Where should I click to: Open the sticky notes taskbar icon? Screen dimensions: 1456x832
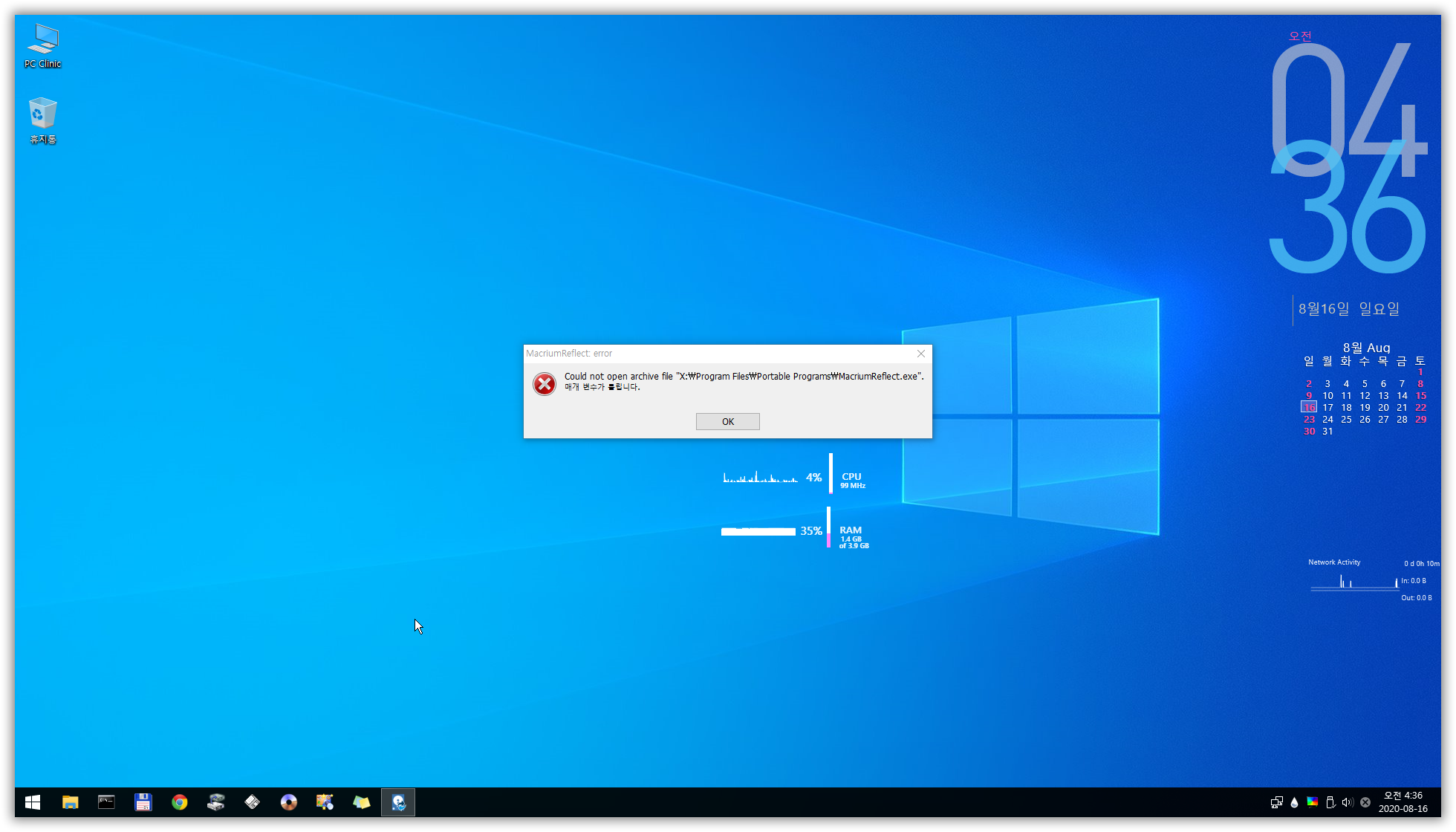click(x=361, y=802)
